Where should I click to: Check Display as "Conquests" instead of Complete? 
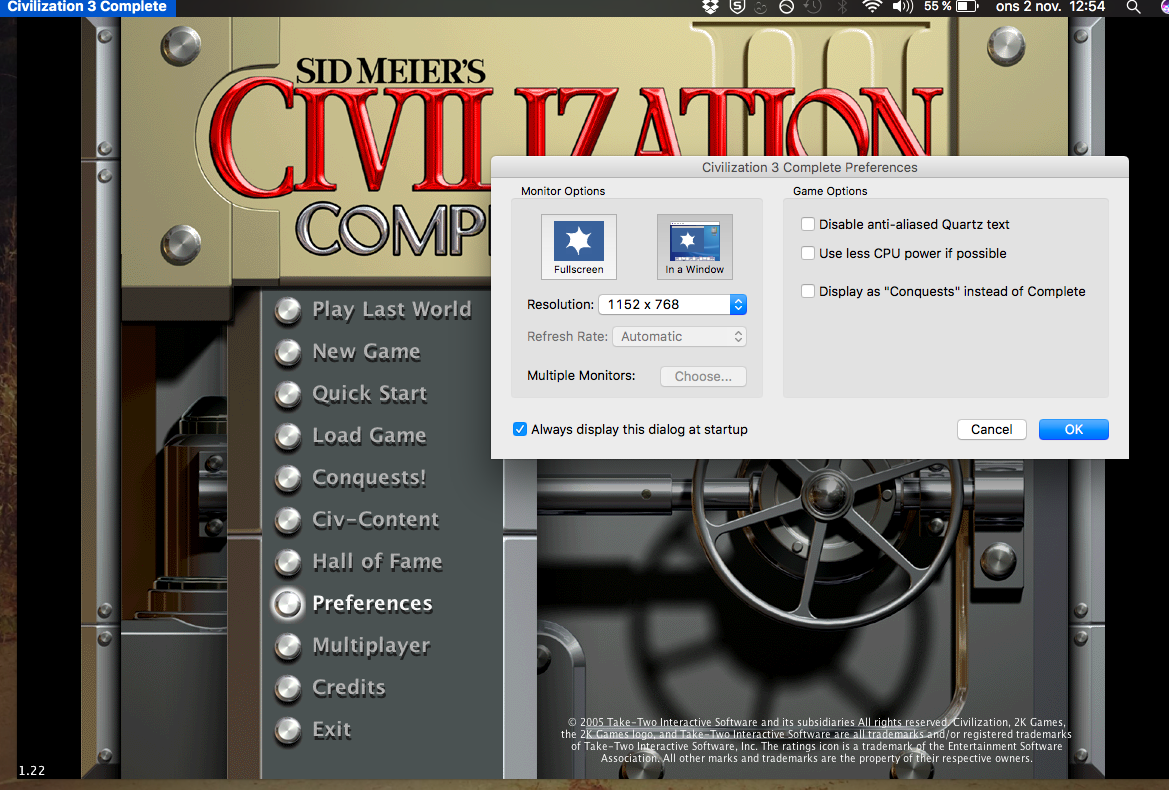click(x=807, y=291)
